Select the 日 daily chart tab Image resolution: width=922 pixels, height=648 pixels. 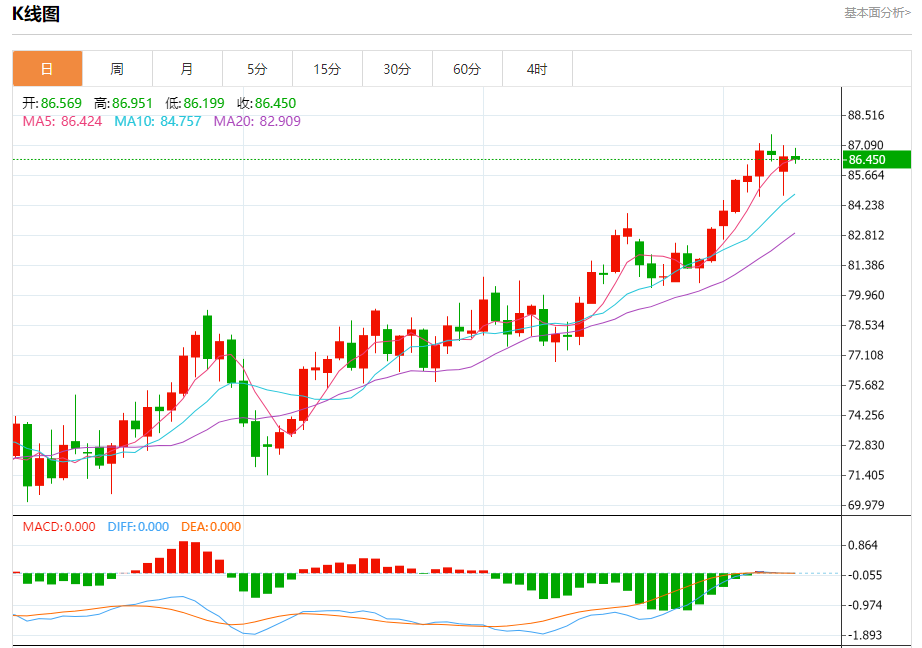click(47, 69)
